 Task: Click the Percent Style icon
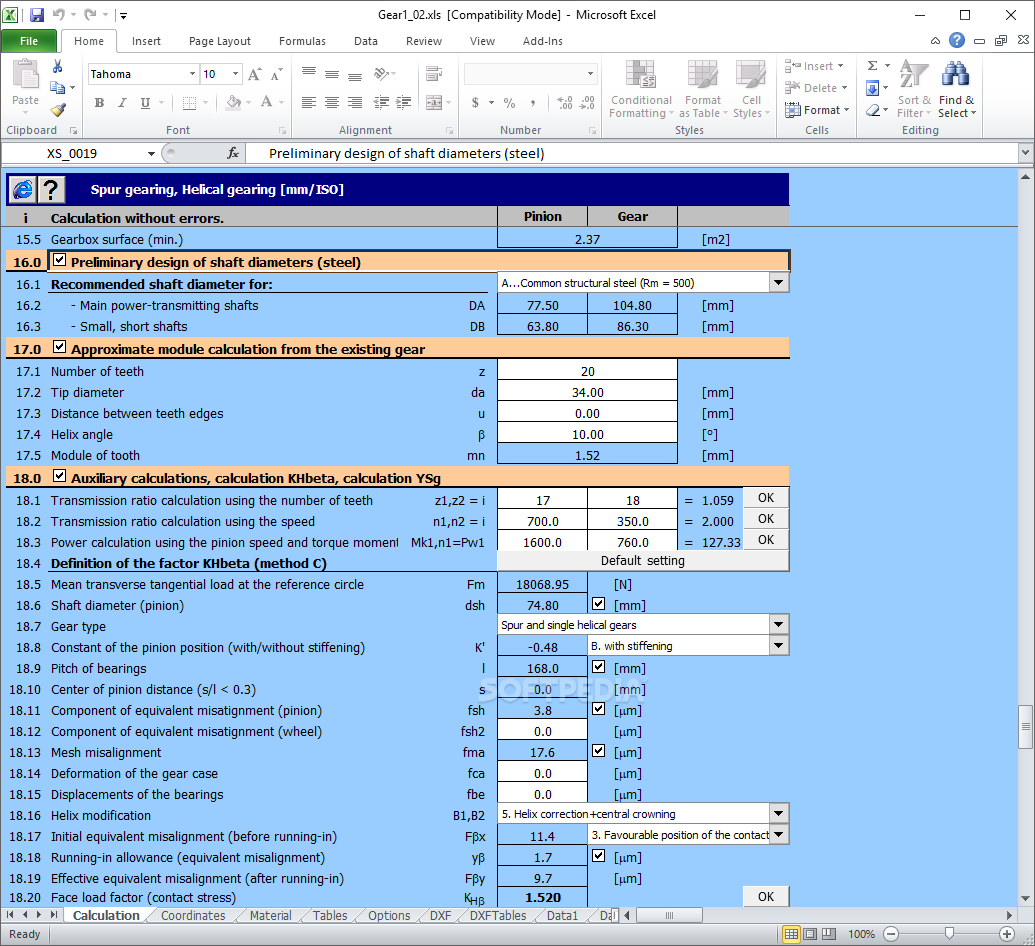pyautogui.click(x=509, y=102)
